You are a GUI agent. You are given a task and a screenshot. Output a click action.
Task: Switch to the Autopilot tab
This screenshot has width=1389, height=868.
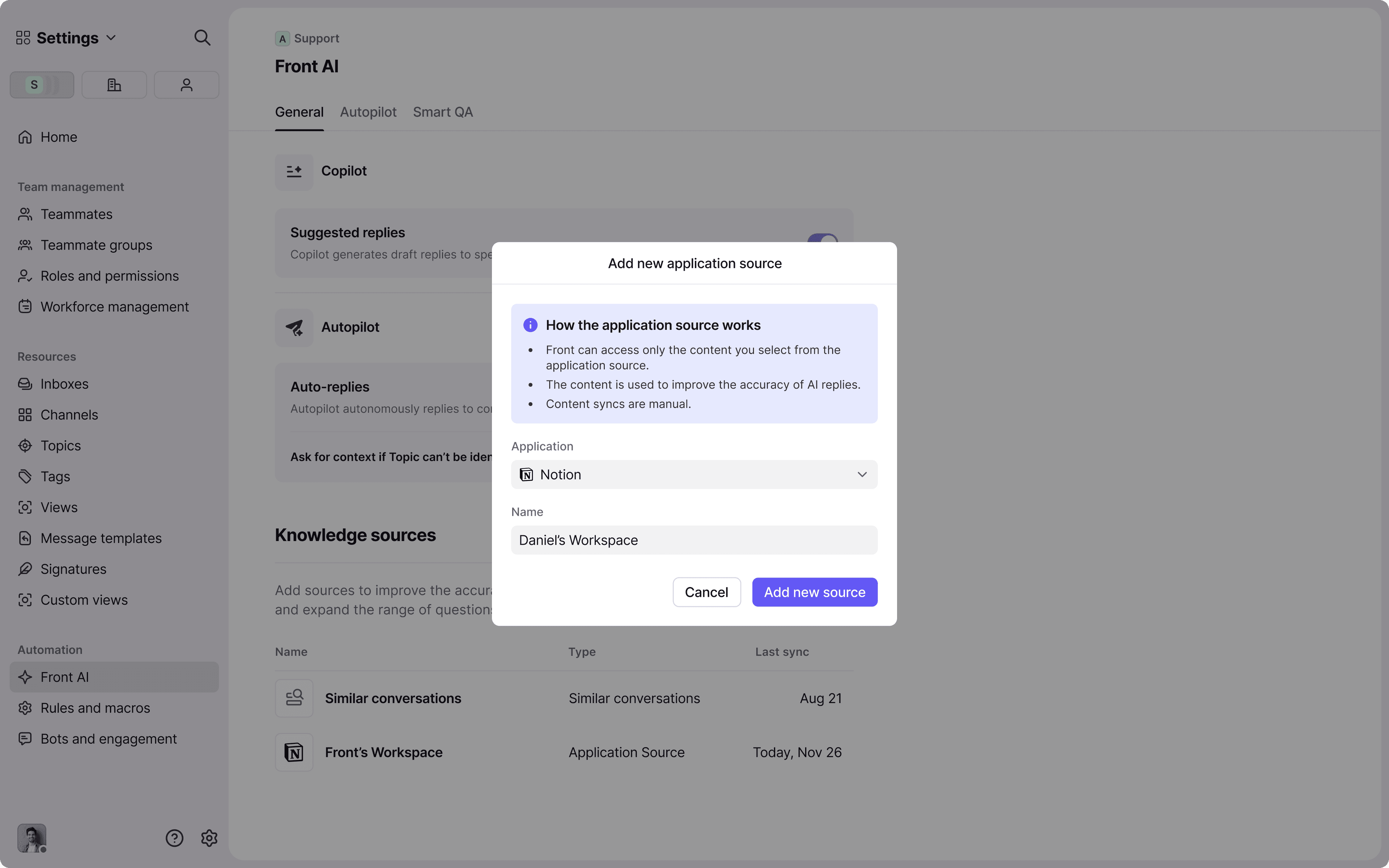tap(368, 112)
